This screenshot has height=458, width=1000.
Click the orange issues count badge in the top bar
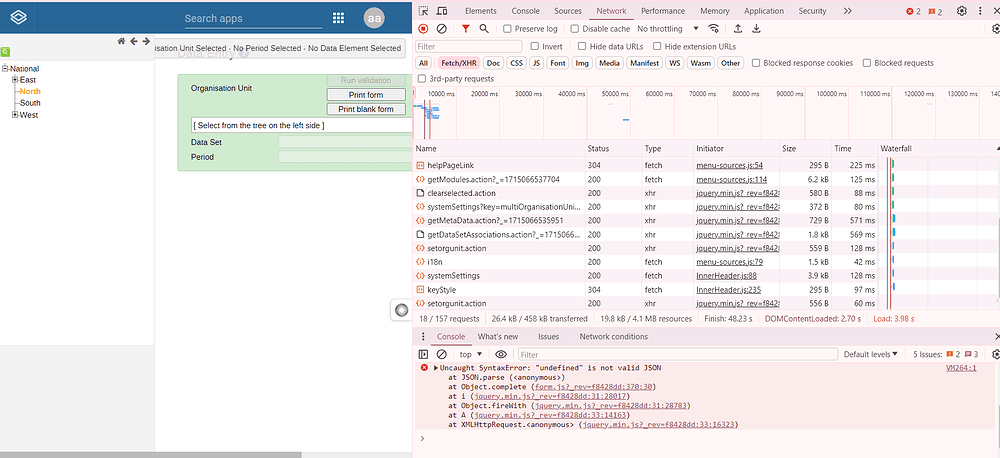pyautogui.click(x=935, y=11)
